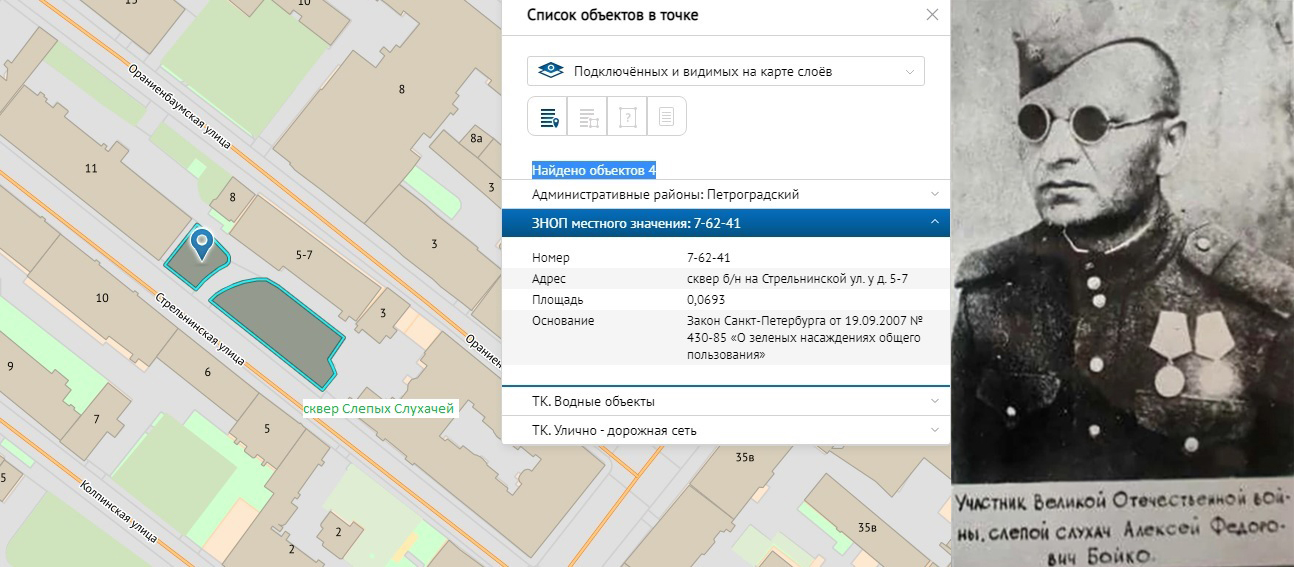The width and height of the screenshot is (1294, 567).
Task: Click the blue location pin marker on the map
Action: 202,244
